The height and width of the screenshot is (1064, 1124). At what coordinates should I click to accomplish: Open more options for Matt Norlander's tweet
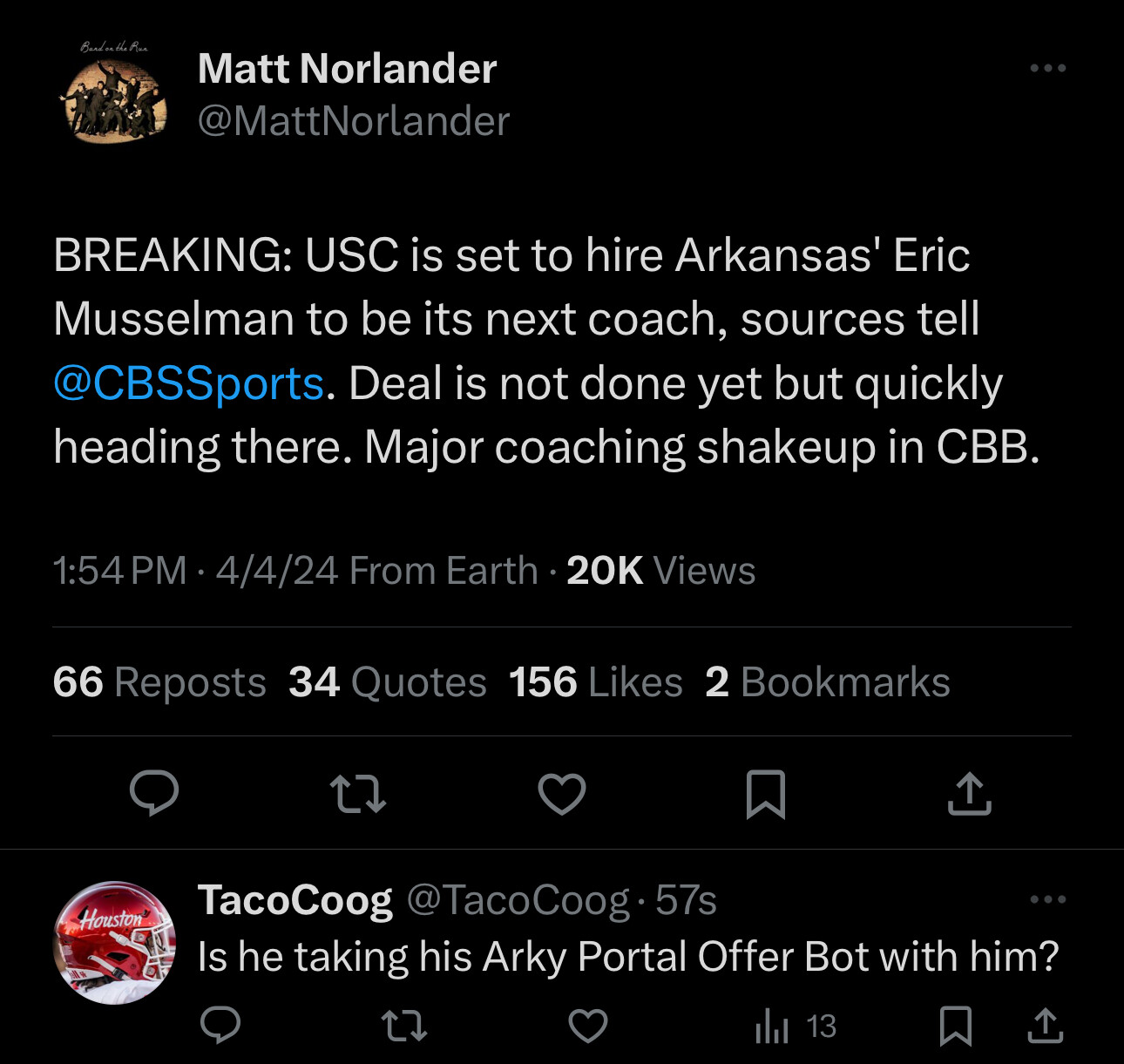pyautogui.click(x=1047, y=68)
